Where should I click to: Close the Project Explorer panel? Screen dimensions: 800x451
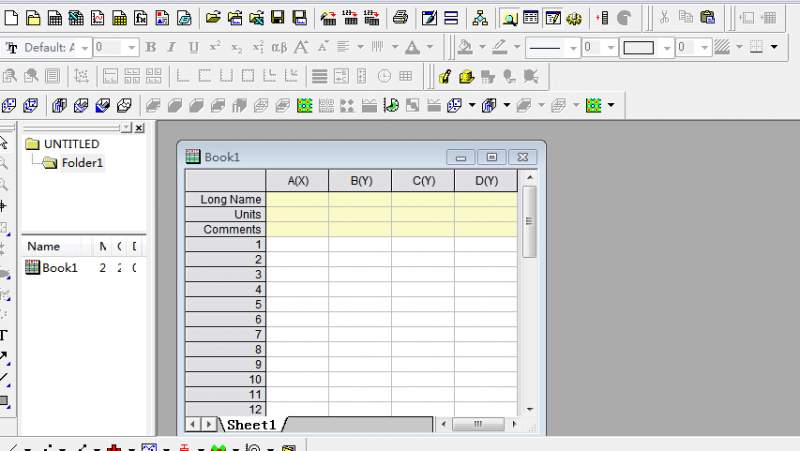click(x=139, y=128)
